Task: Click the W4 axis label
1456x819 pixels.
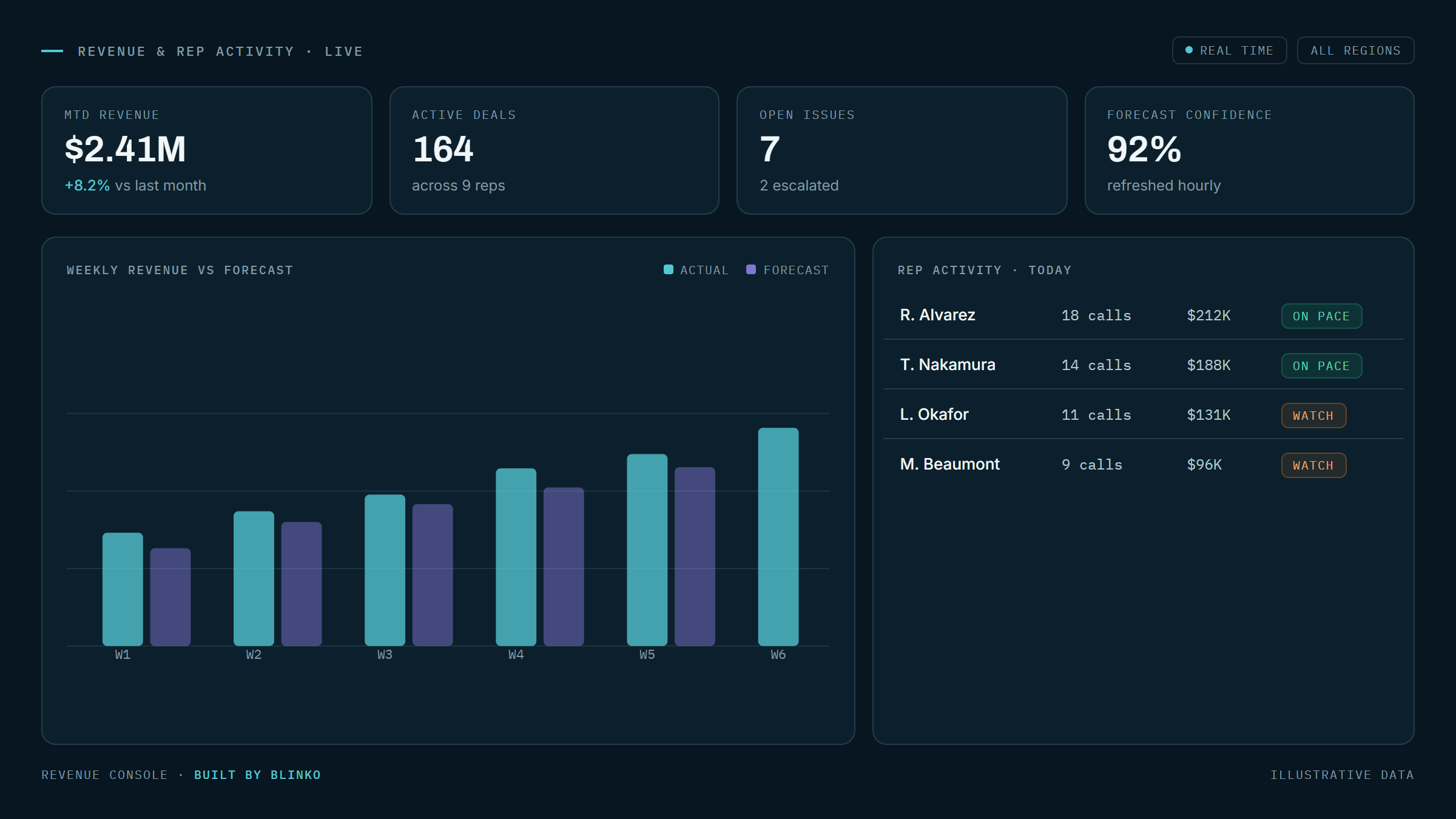Action: tap(516, 655)
